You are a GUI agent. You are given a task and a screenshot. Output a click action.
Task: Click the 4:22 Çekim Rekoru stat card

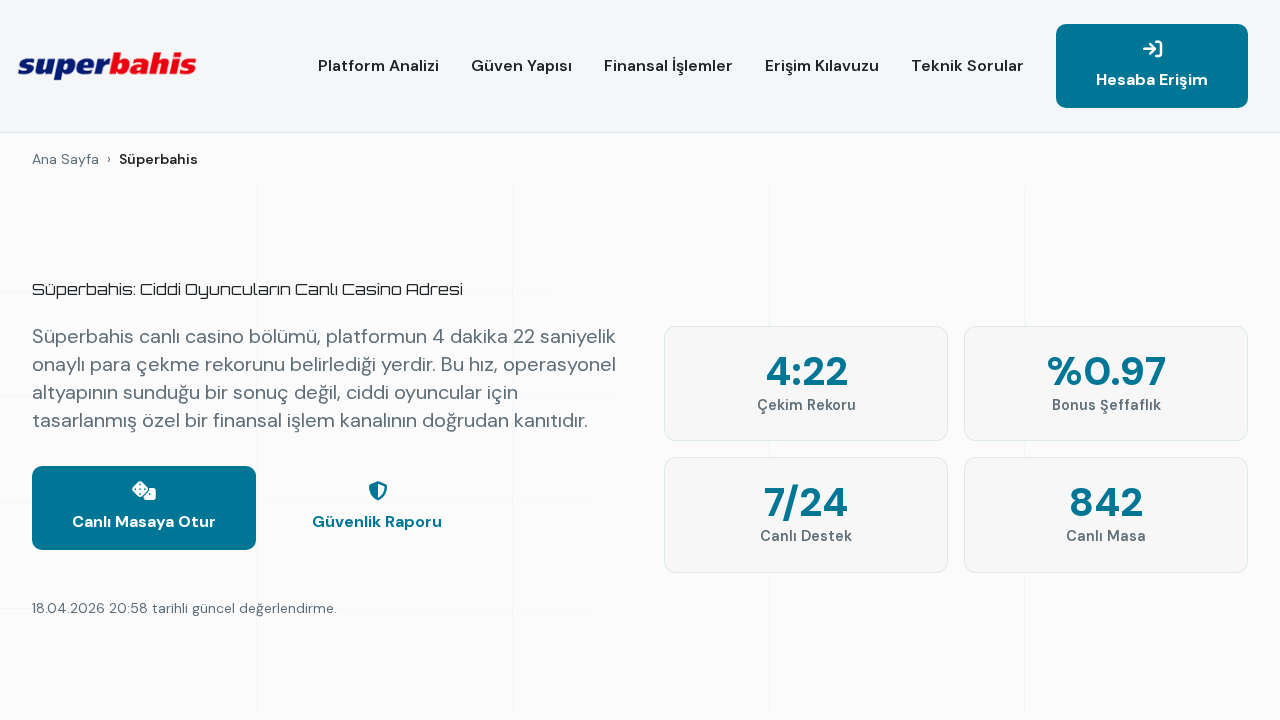click(x=806, y=383)
